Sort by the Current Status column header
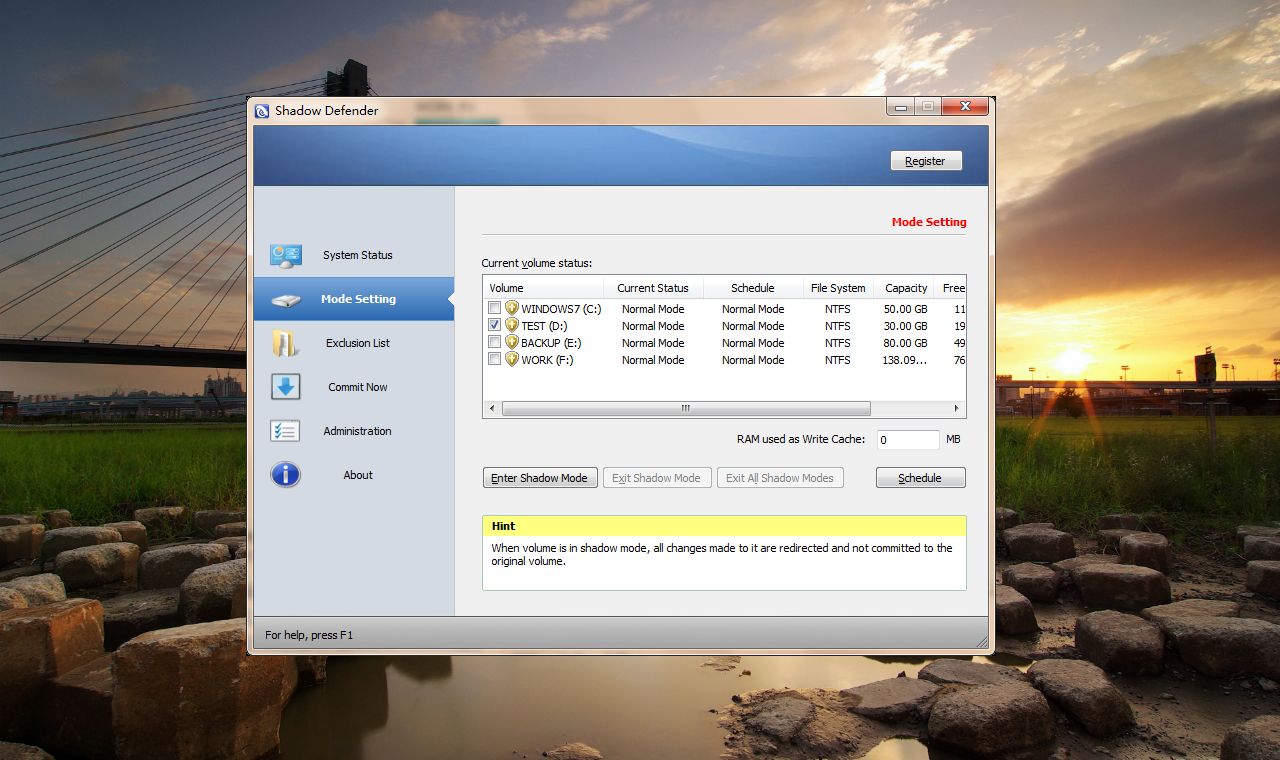Viewport: 1280px width, 760px height. click(x=653, y=288)
